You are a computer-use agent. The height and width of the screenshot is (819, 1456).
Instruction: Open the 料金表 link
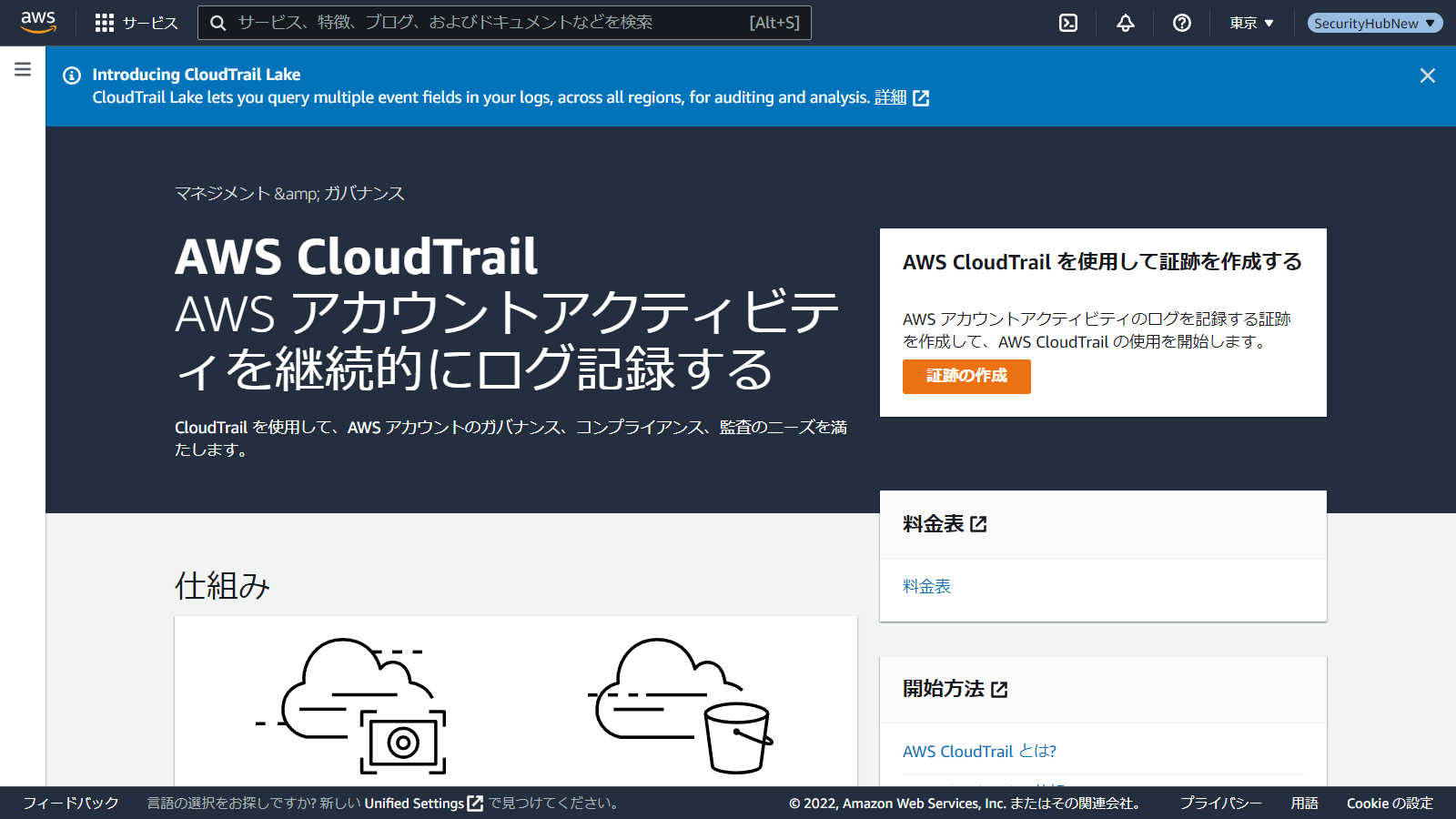(926, 587)
